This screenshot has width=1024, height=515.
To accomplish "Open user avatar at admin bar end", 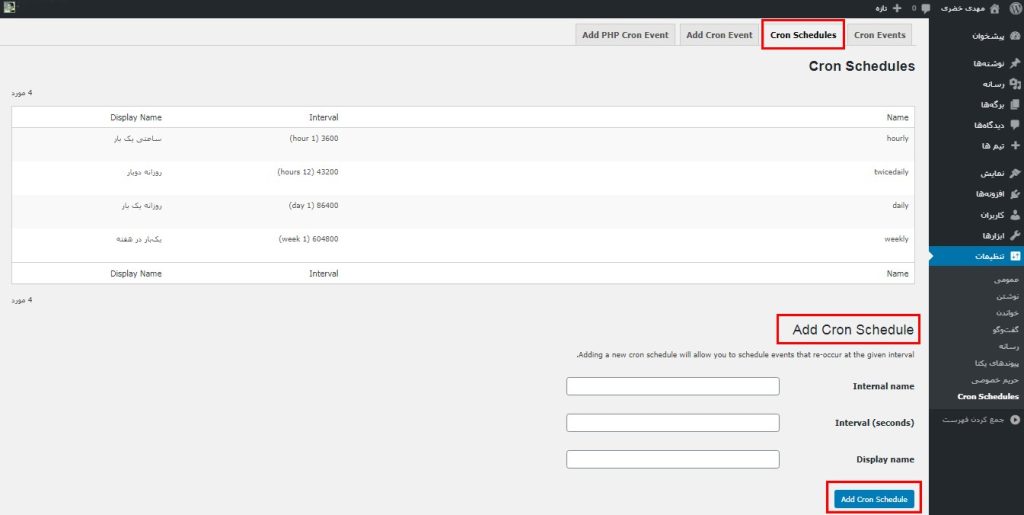I will [9, 8].
